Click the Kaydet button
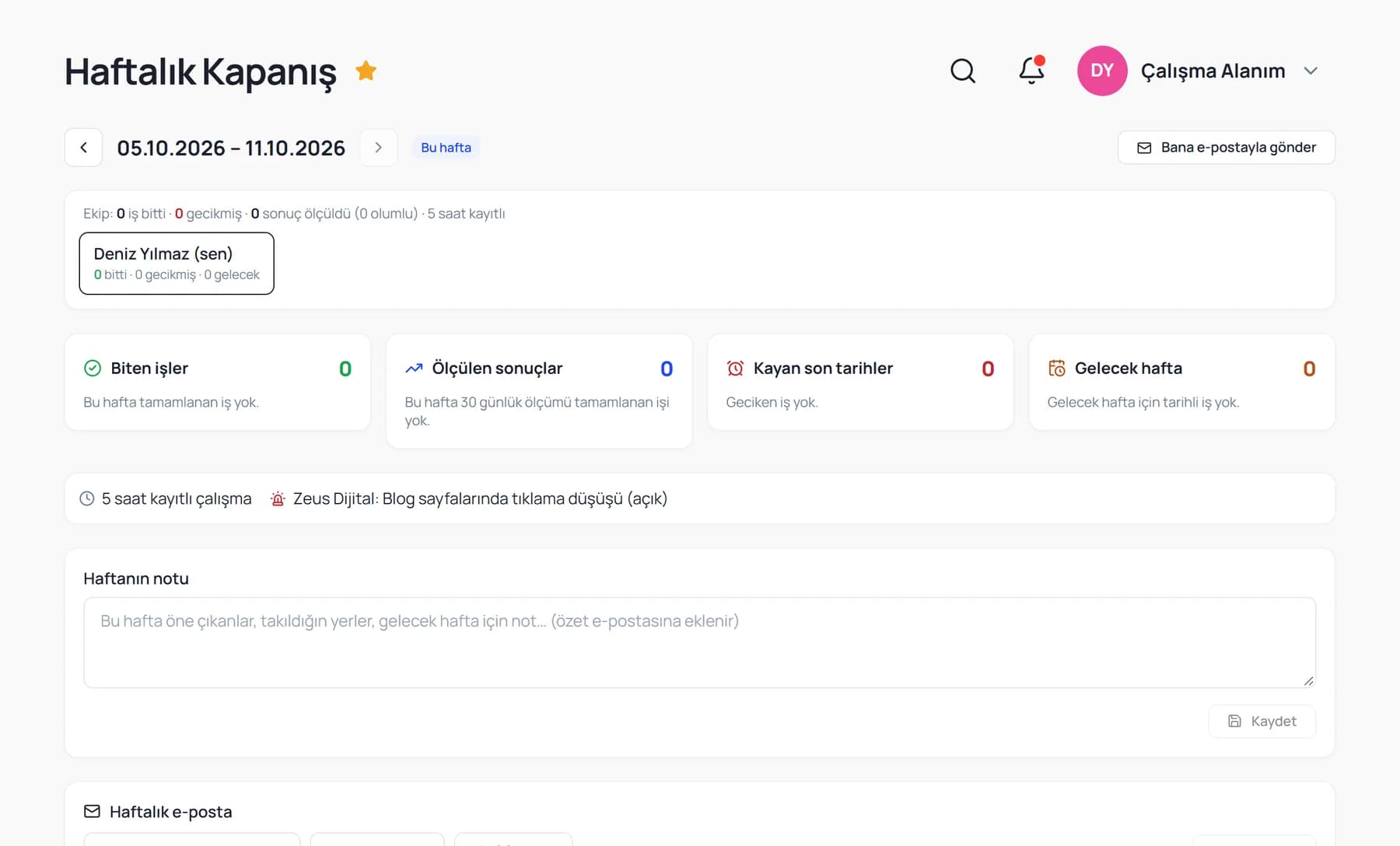 click(x=1262, y=722)
